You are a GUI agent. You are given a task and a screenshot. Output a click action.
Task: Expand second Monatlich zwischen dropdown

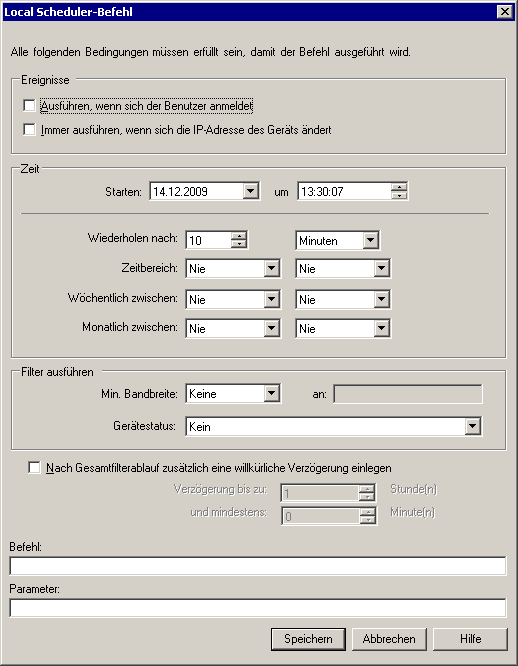tap(381, 328)
